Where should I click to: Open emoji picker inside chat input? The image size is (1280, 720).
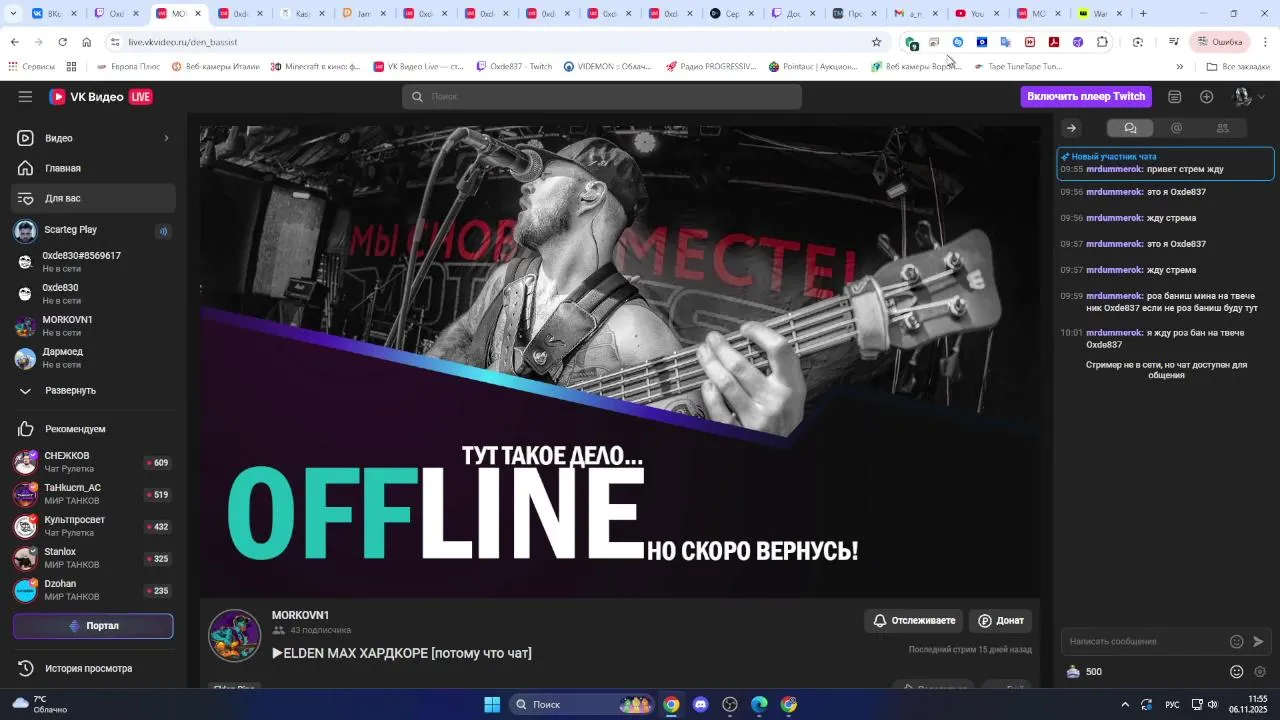coord(1237,642)
